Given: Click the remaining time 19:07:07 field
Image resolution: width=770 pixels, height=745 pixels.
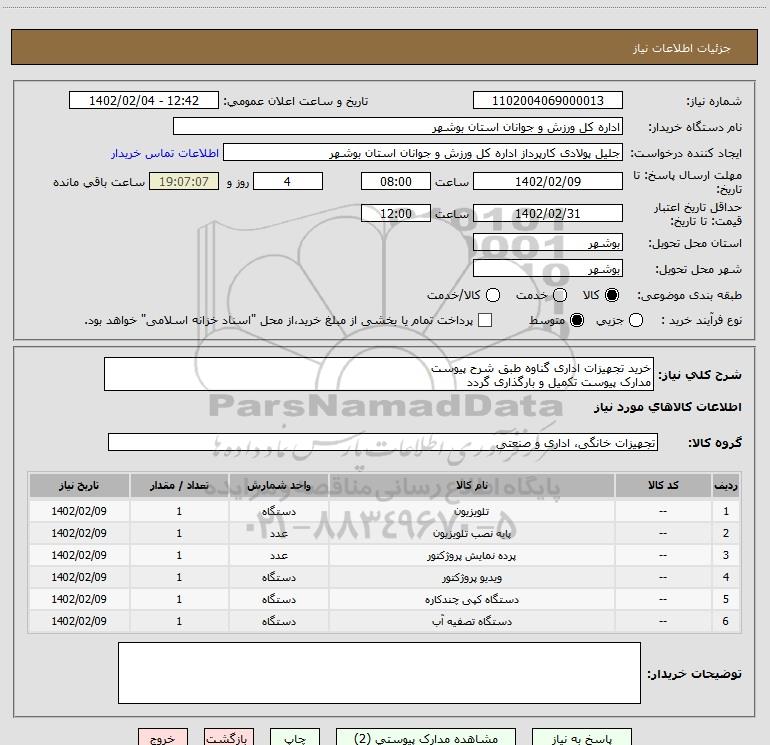Looking at the screenshot, I should [x=184, y=181].
